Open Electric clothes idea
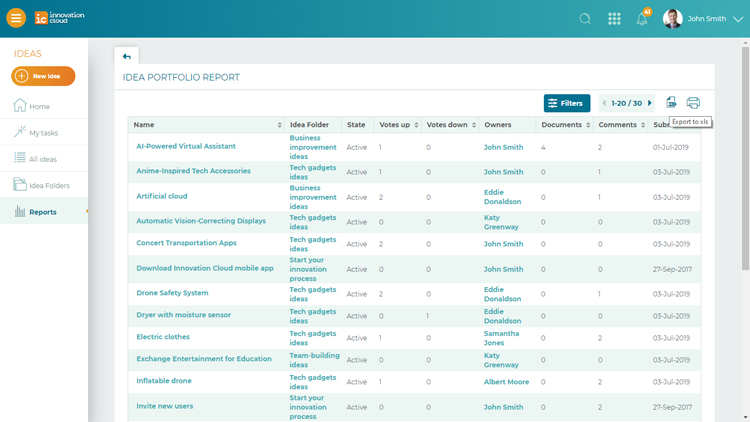This screenshot has height=422, width=750. [163, 337]
